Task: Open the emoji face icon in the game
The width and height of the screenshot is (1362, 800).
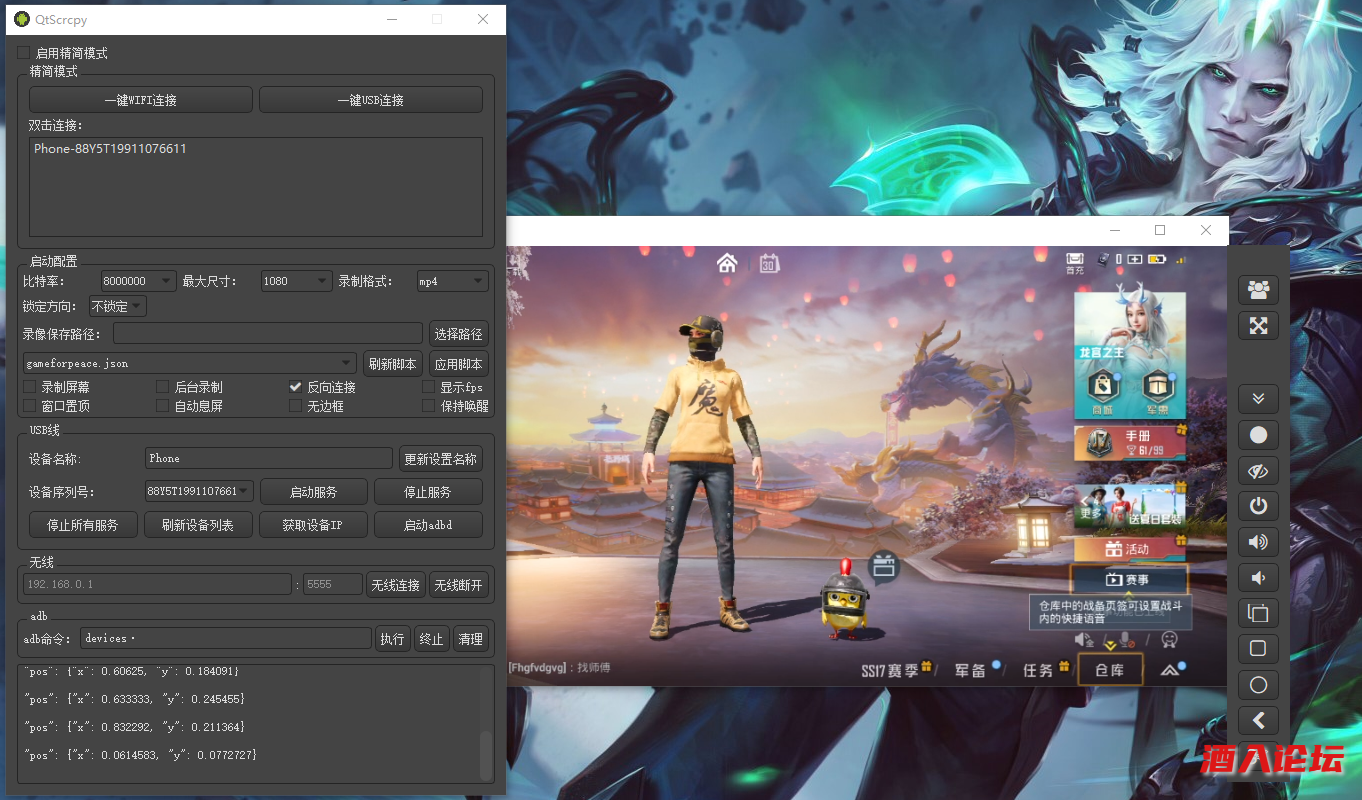Action: (1169, 639)
